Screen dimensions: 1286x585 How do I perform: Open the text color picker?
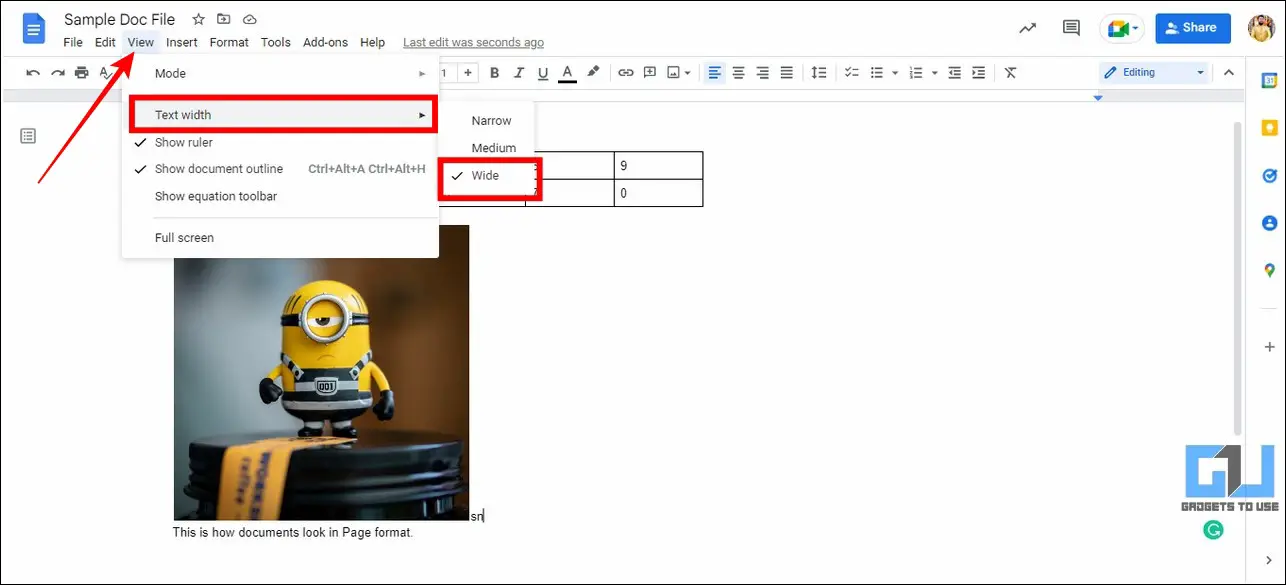[568, 73]
